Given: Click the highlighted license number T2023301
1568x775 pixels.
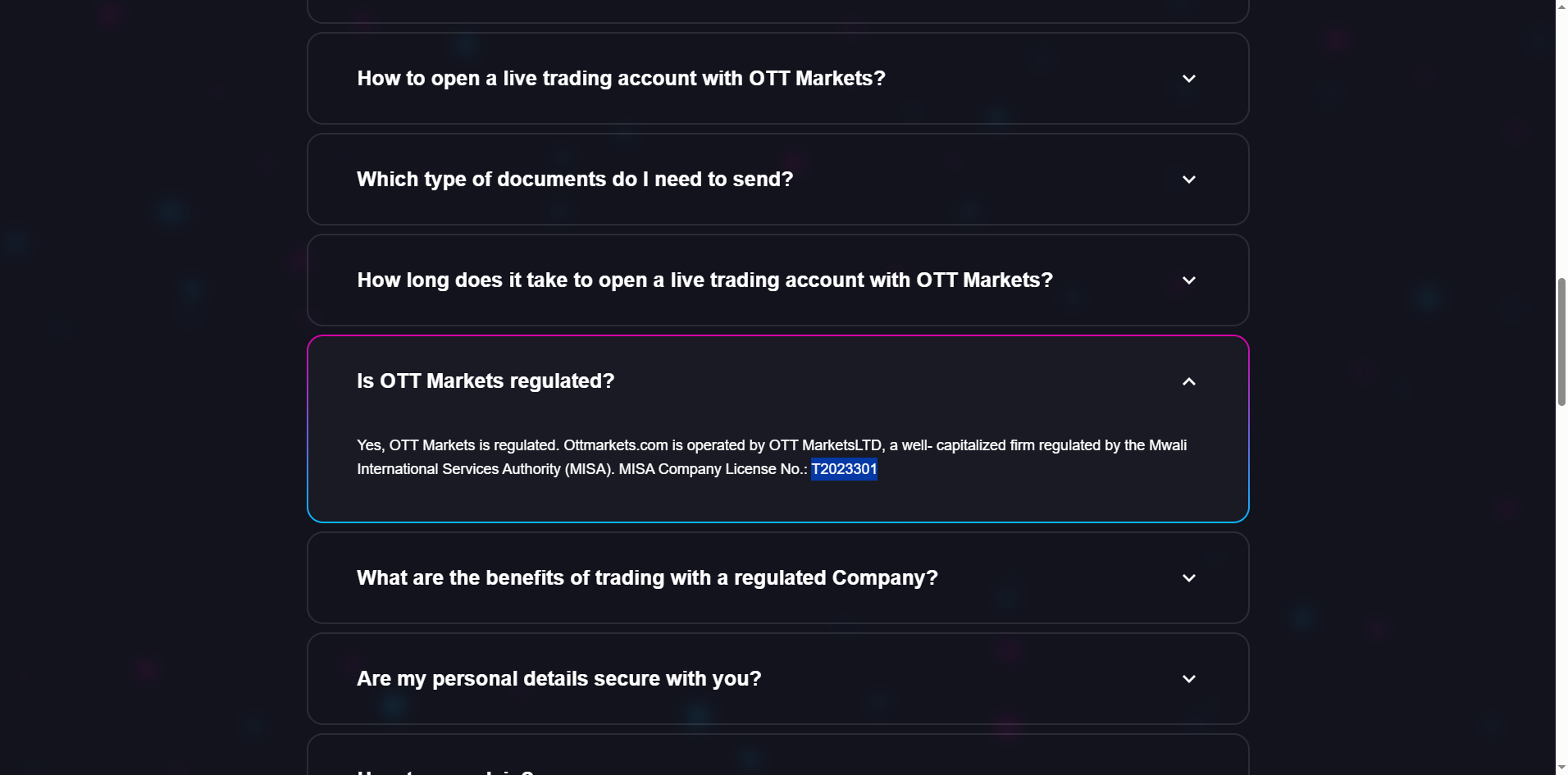Looking at the screenshot, I should pos(844,469).
